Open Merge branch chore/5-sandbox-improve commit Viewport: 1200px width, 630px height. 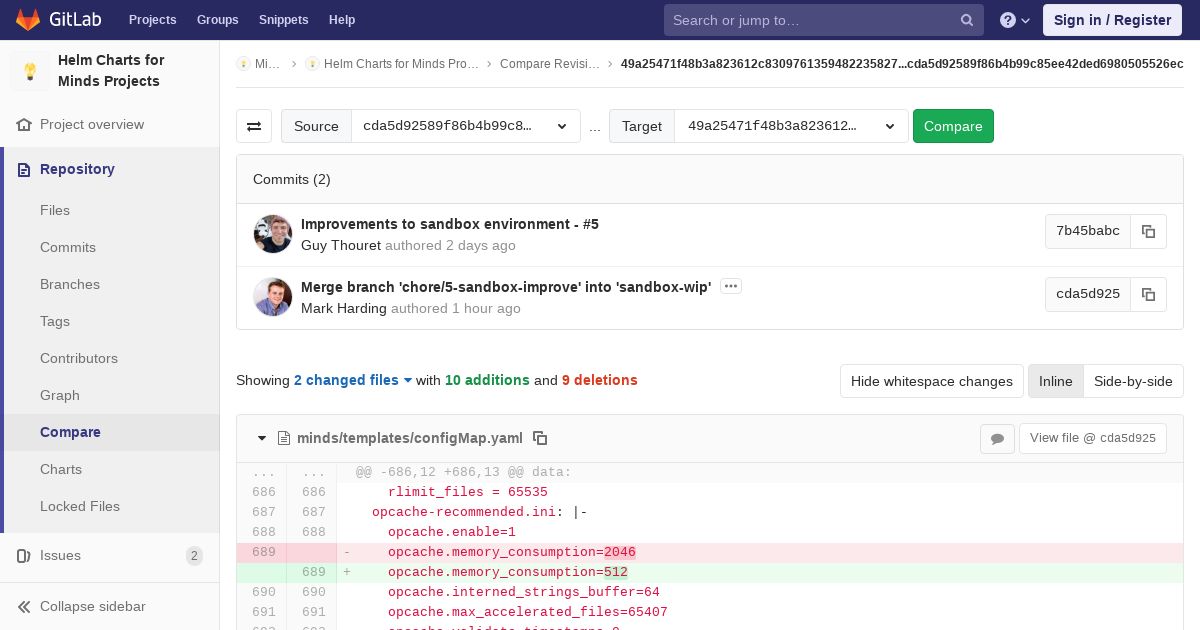pyautogui.click(x=506, y=287)
